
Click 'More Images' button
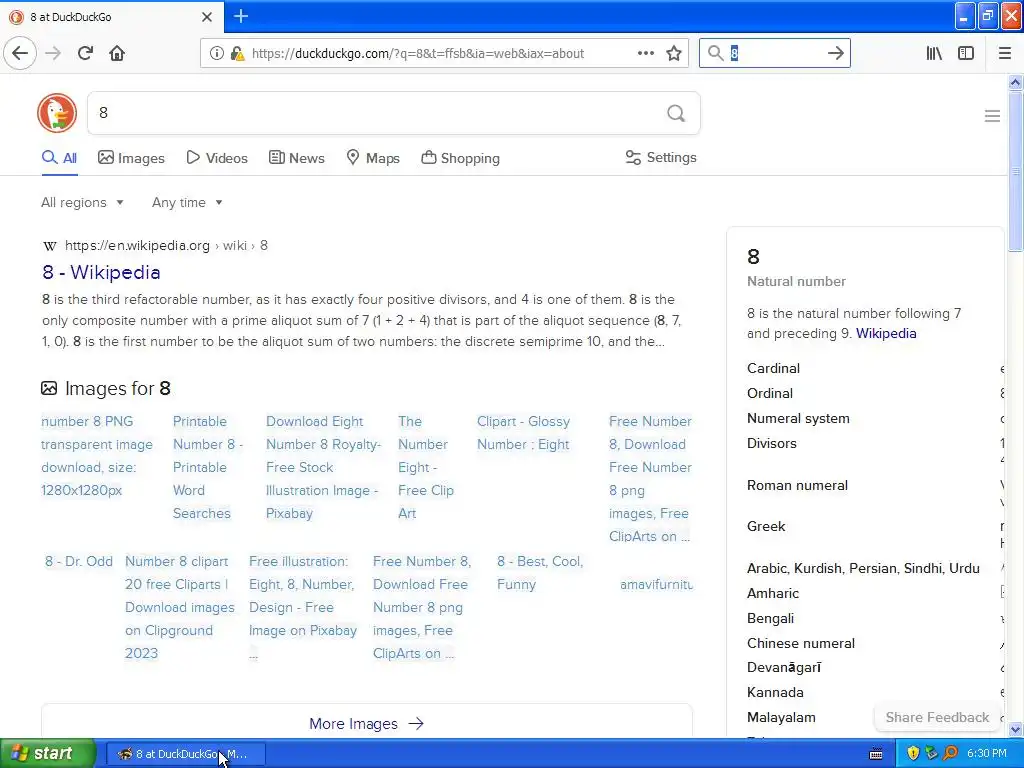click(x=366, y=724)
